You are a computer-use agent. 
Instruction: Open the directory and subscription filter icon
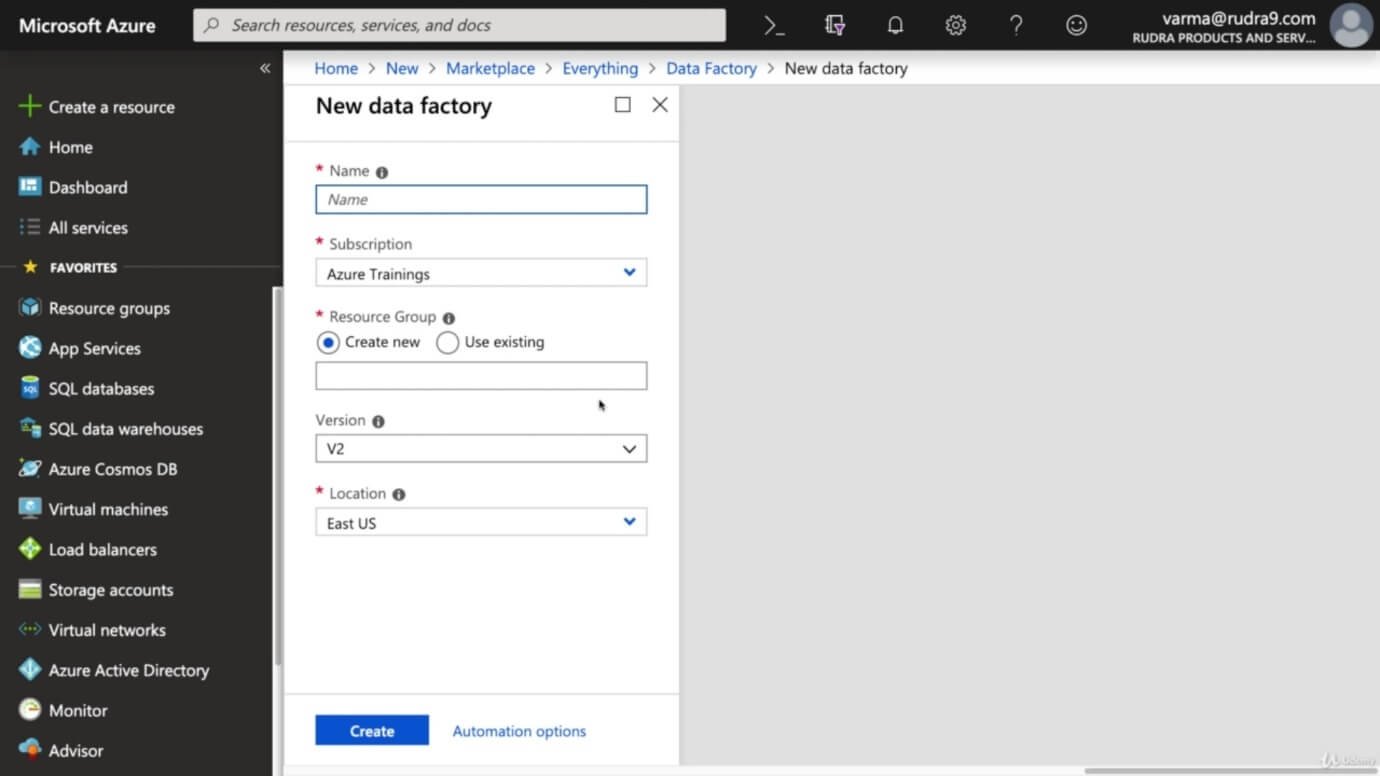click(x=835, y=26)
